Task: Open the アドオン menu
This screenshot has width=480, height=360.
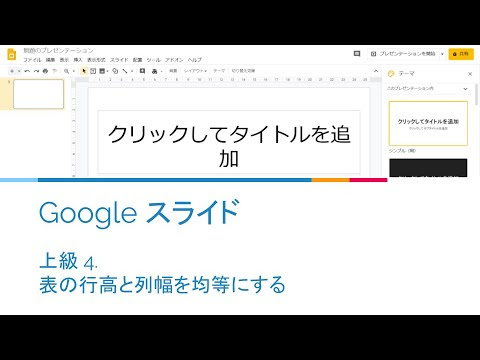Action: [x=174, y=60]
